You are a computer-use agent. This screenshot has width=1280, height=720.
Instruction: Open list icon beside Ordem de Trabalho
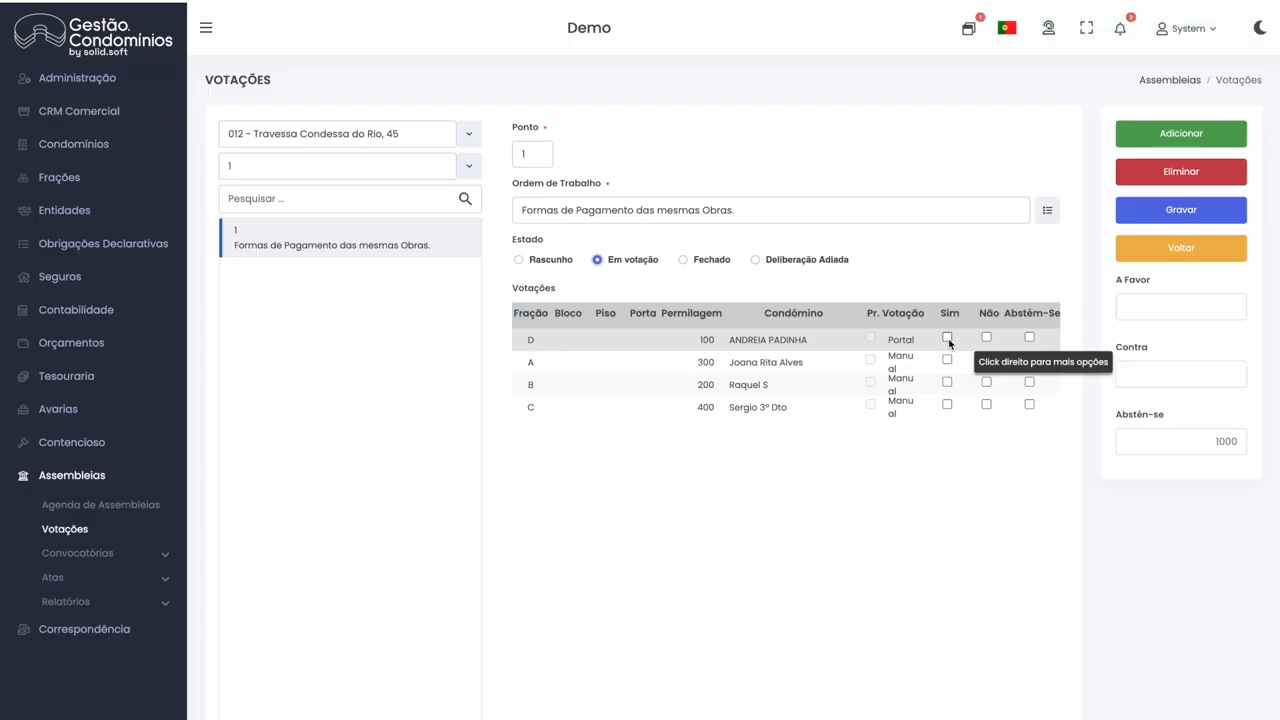[x=1047, y=211]
